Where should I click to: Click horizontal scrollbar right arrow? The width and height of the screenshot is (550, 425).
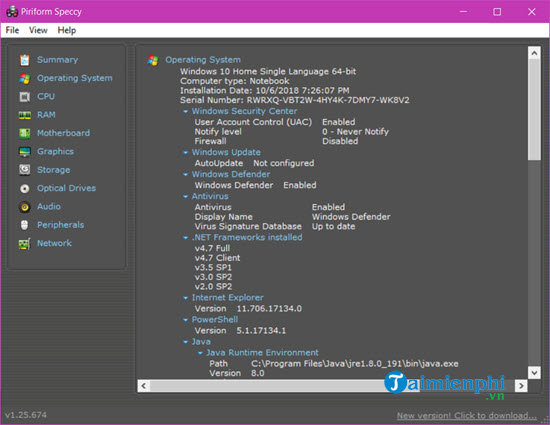521,386
